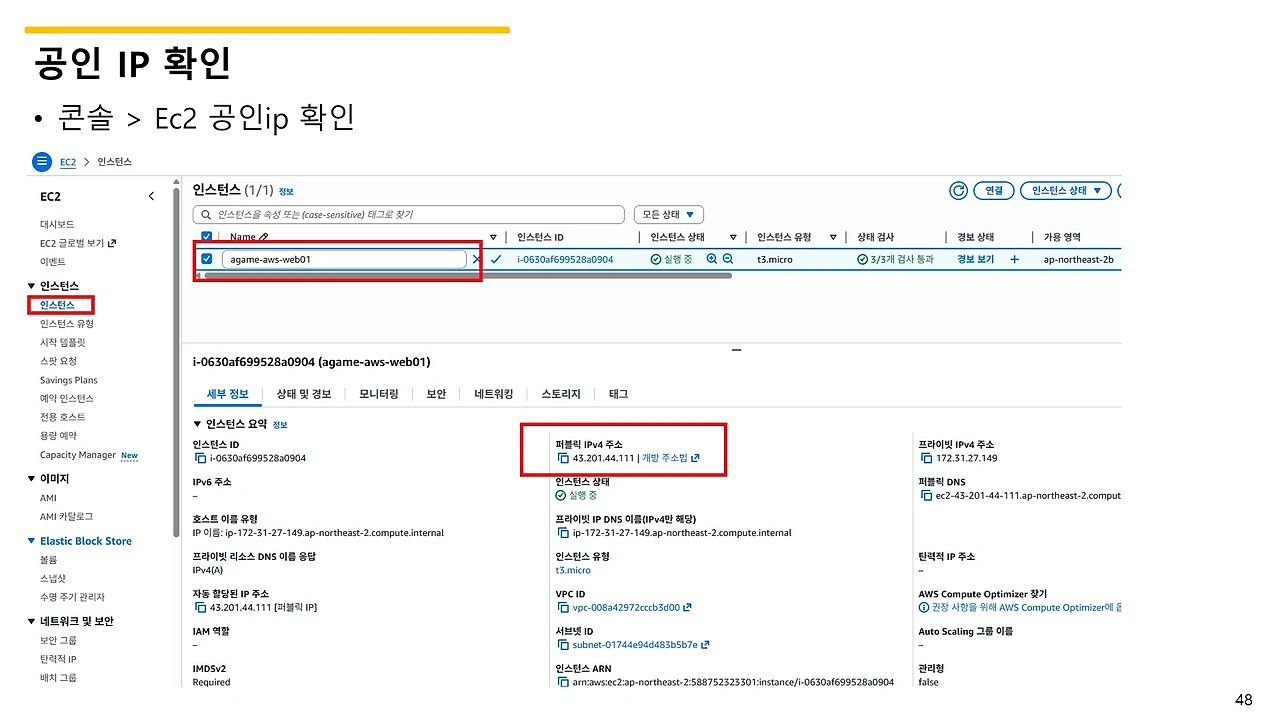
Task: Collapse the 이미지 sidebar section
Action: [31, 479]
